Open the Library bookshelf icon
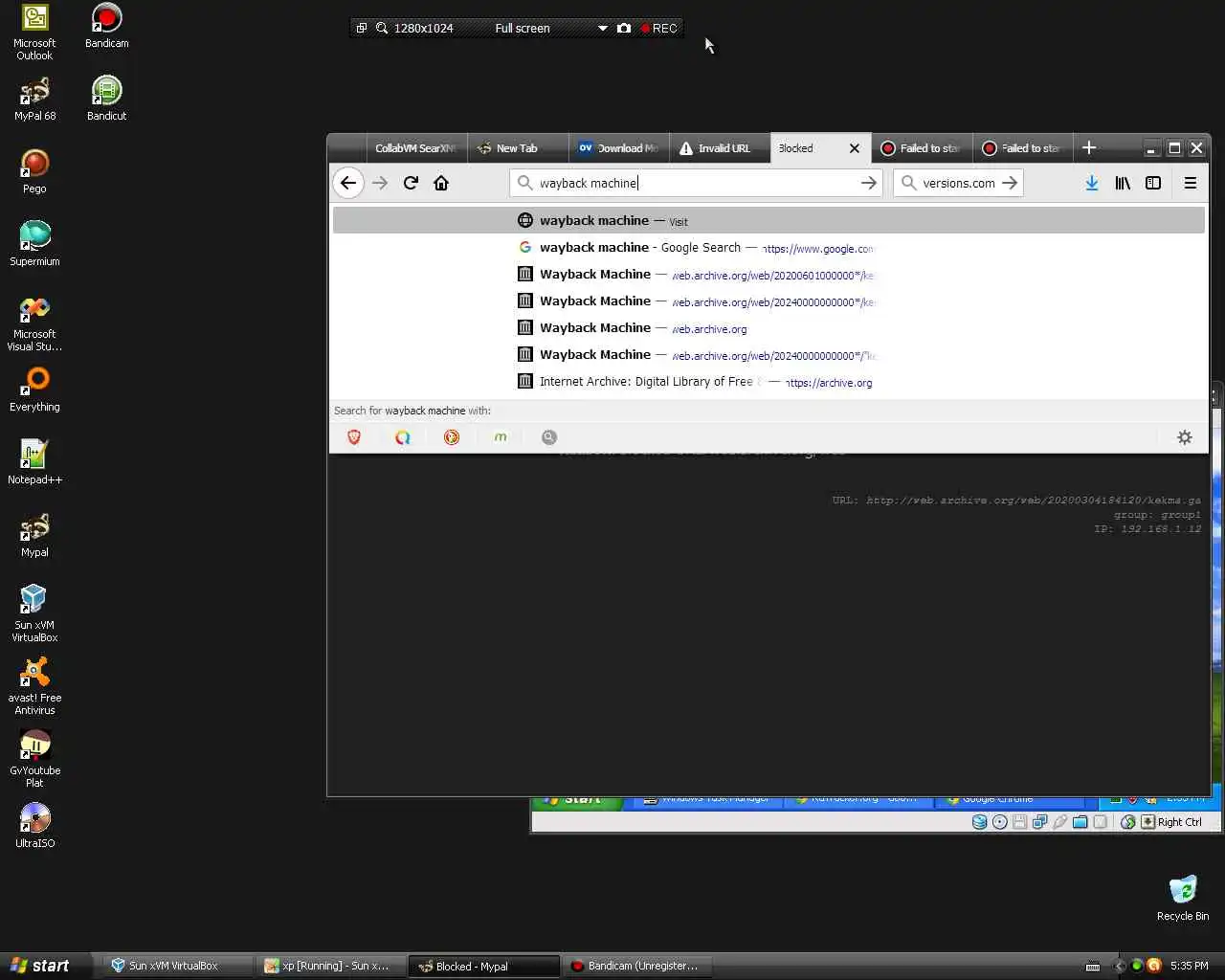The image size is (1225, 980). coord(1123,183)
